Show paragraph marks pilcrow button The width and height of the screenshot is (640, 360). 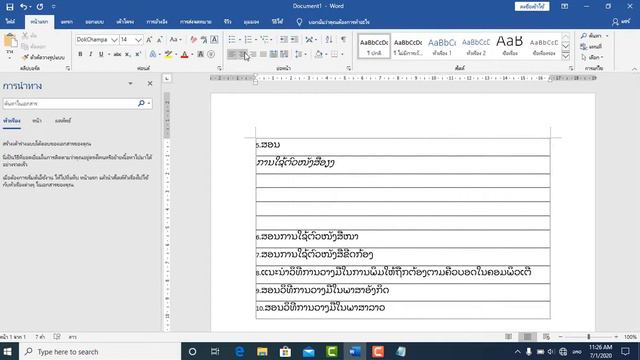pos(344,40)
